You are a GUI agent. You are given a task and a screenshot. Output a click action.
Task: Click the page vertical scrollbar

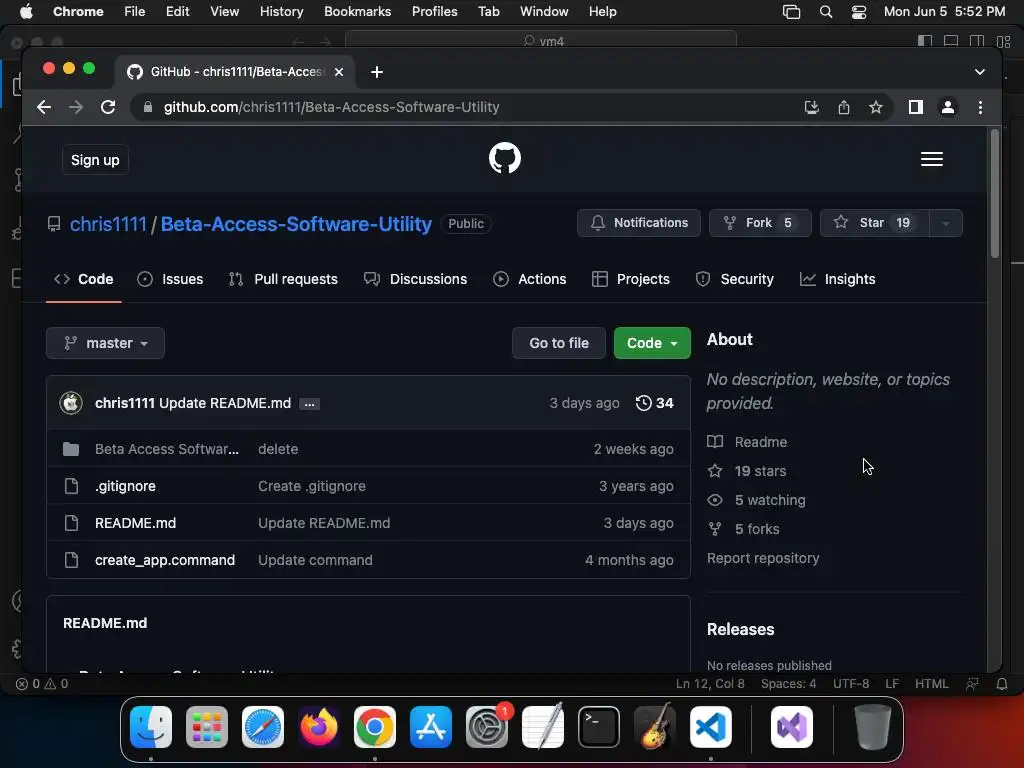coord(994,194)
